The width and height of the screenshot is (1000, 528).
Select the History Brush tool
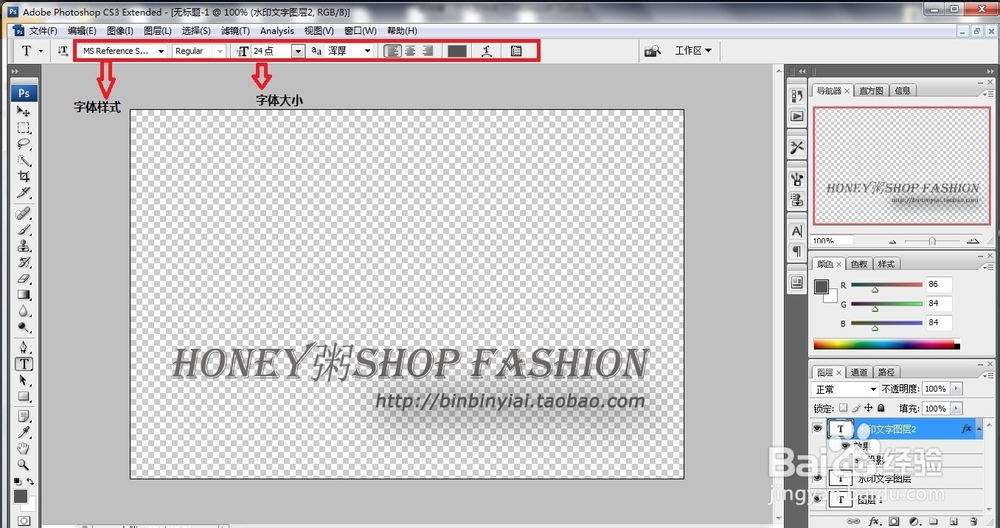[x=24, y=262]
